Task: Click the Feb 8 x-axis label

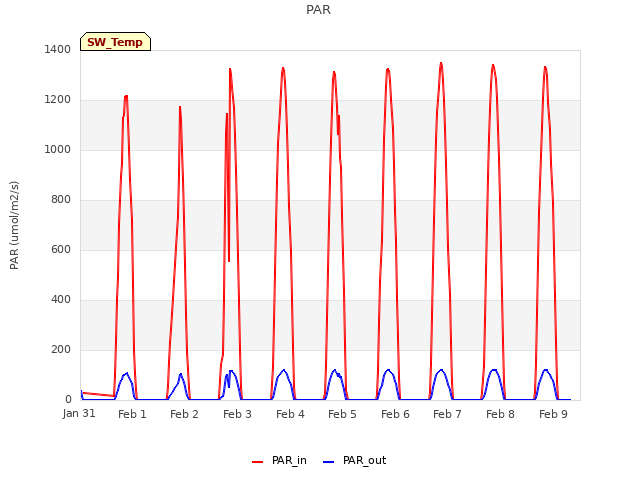Action: coord(500,414)
